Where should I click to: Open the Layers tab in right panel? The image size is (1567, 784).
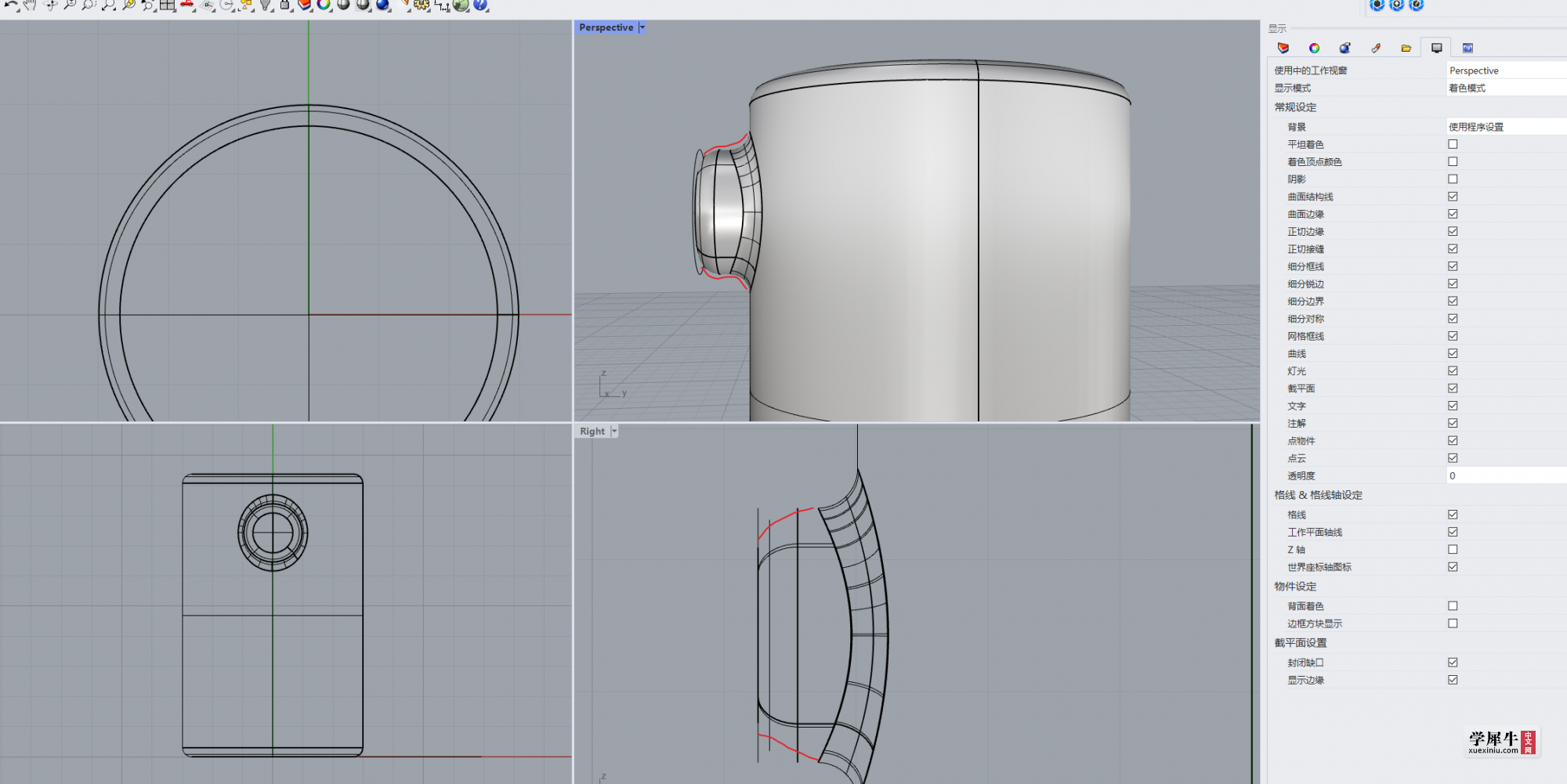click(1283, 48)
